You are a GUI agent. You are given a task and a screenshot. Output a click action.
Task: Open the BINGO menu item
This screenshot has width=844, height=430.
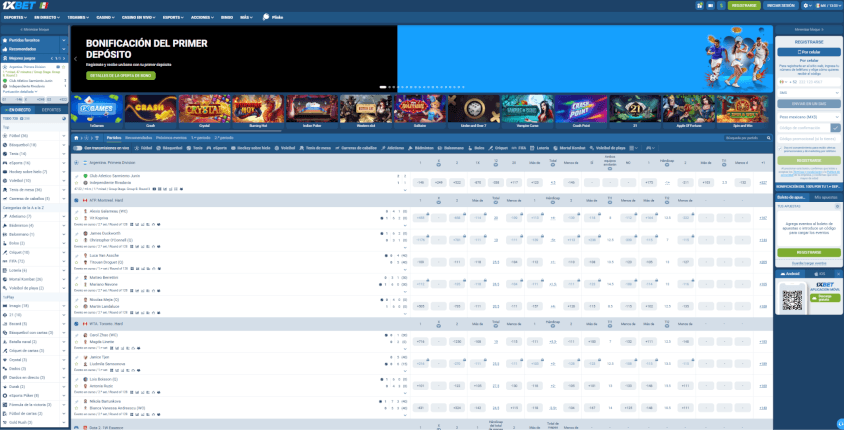(227, 17)
